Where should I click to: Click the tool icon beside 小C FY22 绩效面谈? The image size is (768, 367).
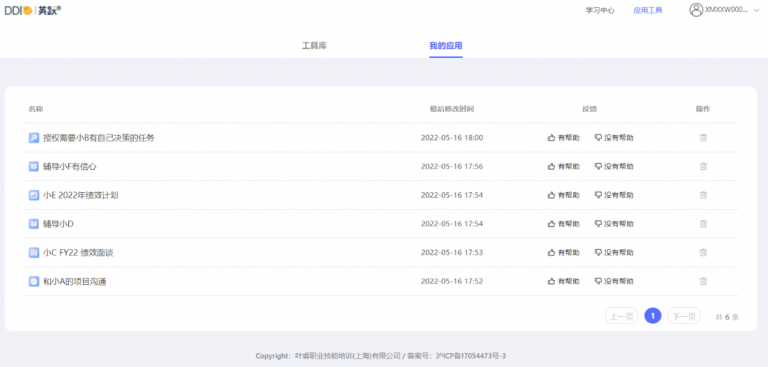[x=34, y=253]
